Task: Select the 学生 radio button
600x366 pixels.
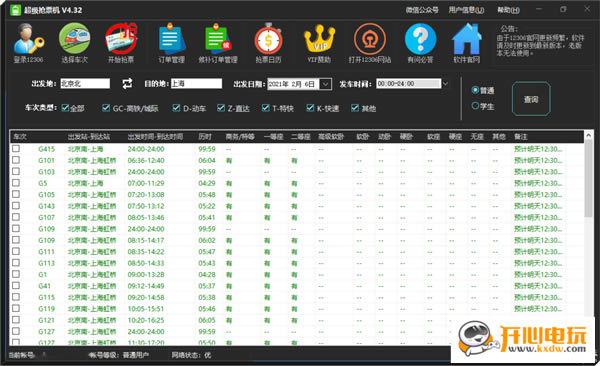Action: pos(476,106)
